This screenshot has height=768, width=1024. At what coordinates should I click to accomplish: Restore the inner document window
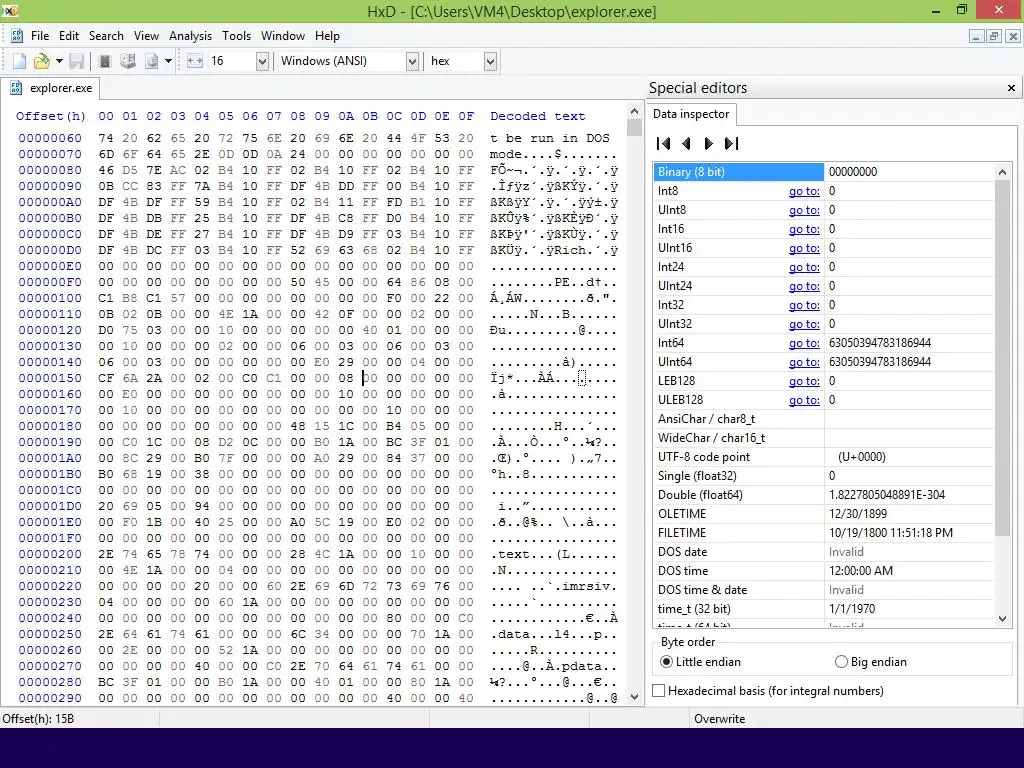click(993, 37)
